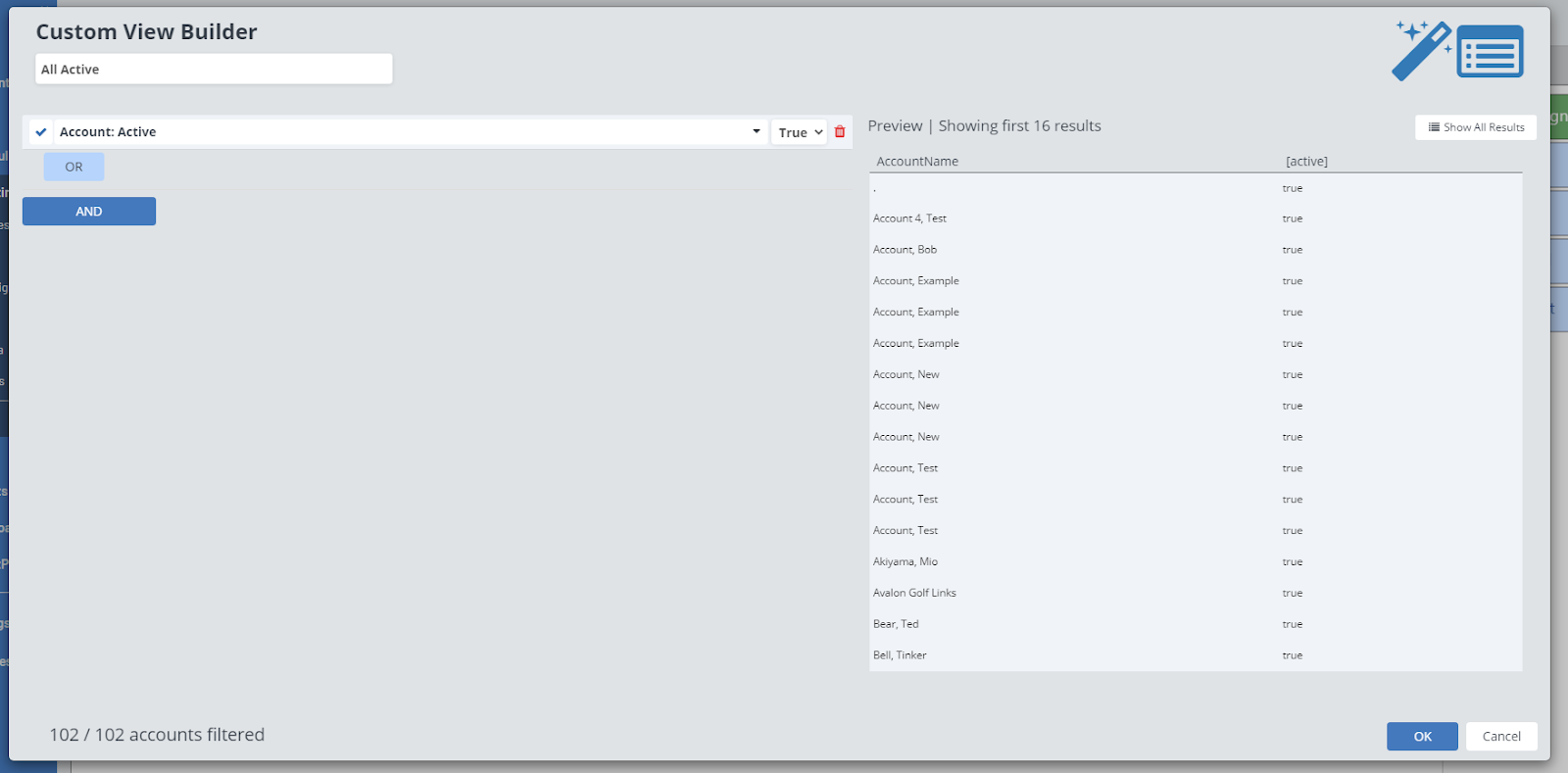1568x773 pixels.
Task: Click the magic wand icon
Action: pyautogui.click(x=1421, y=51)
